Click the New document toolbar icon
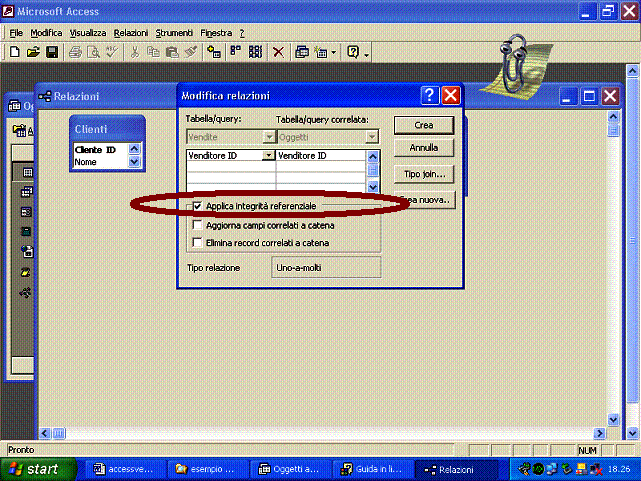Image resolution: width=641 pixels, height=481 pixels. tap(14, 52)
